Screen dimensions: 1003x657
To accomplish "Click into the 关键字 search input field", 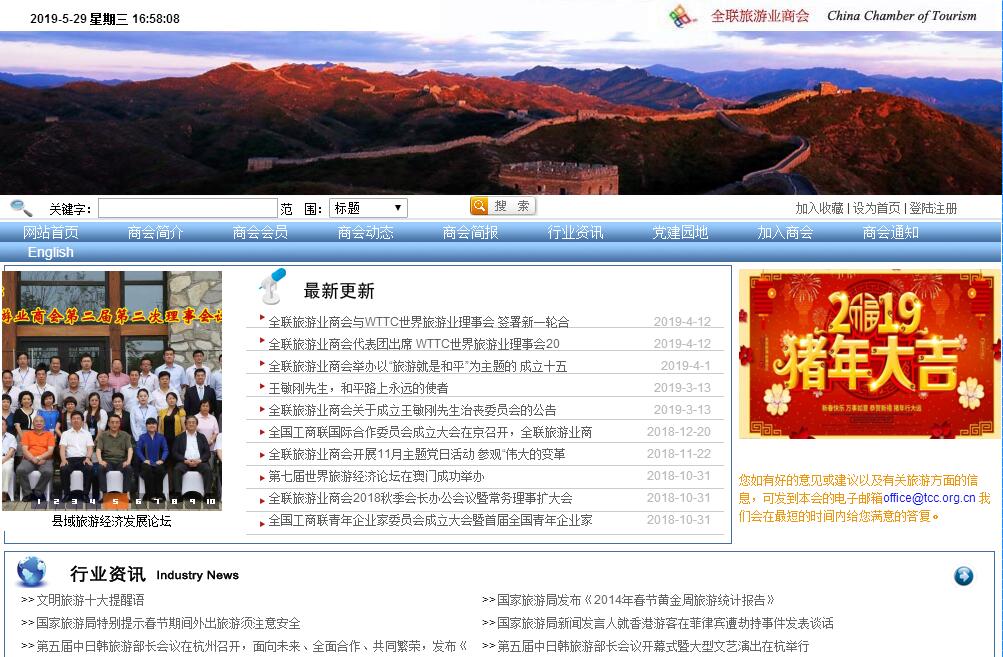I will coord(187,208).
